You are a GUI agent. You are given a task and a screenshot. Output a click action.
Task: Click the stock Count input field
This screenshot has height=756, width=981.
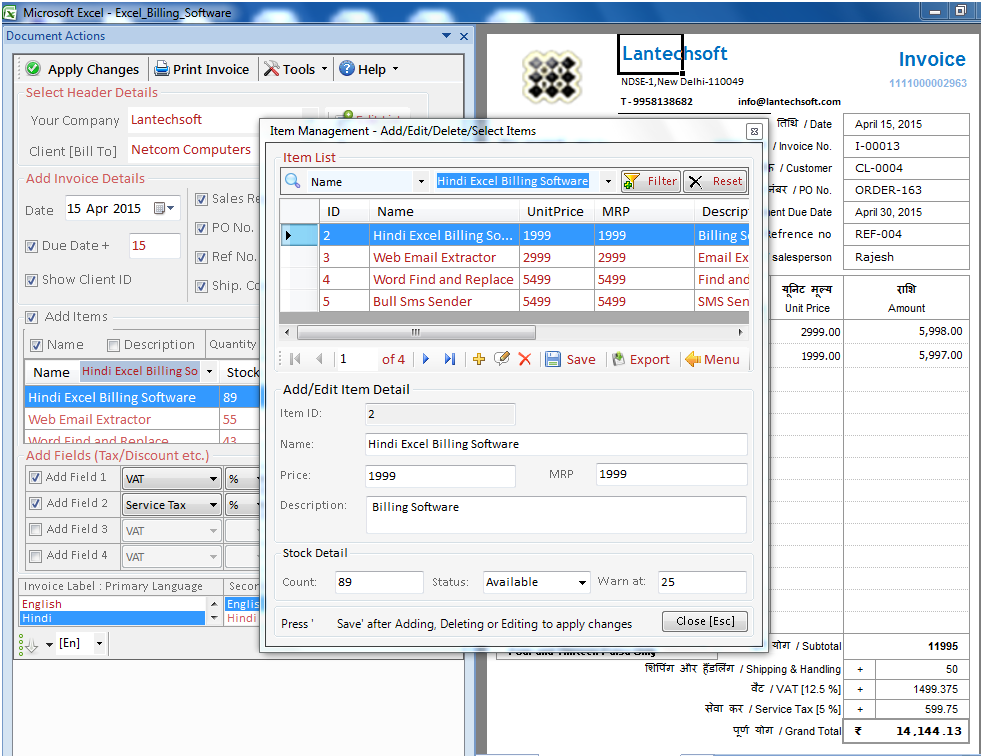point(379,582)
